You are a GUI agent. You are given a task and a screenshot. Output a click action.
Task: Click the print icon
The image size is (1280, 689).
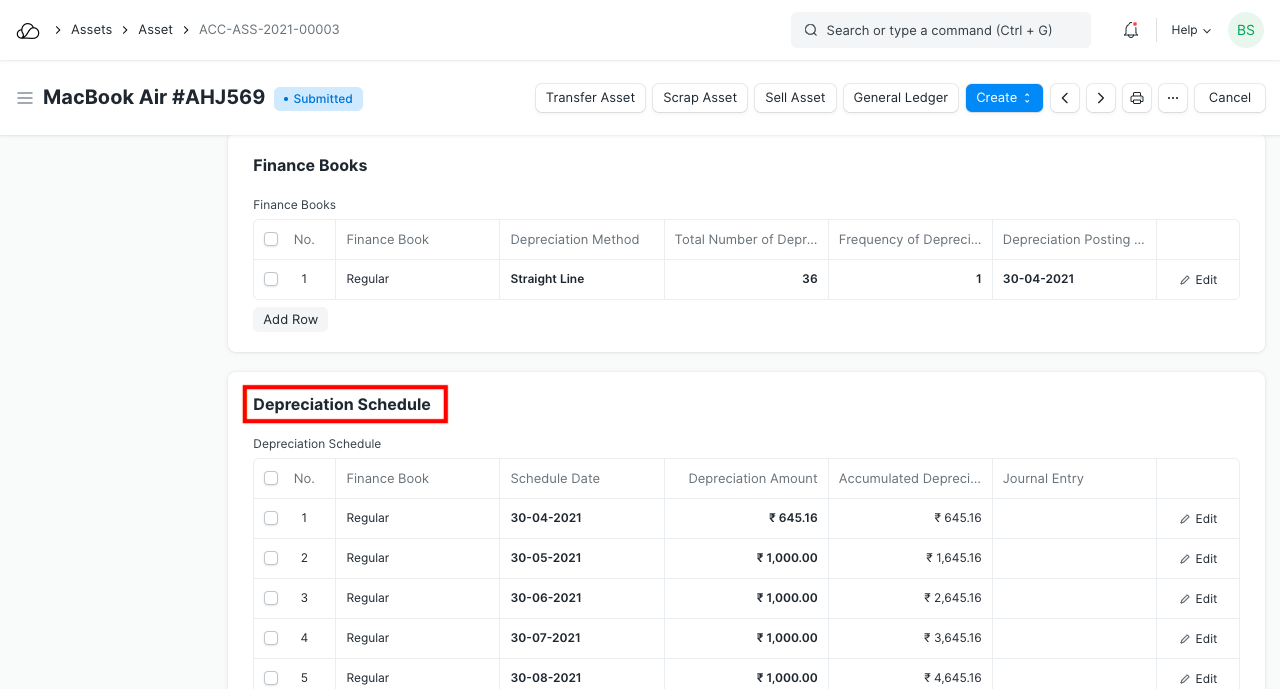coord(1137,98)
